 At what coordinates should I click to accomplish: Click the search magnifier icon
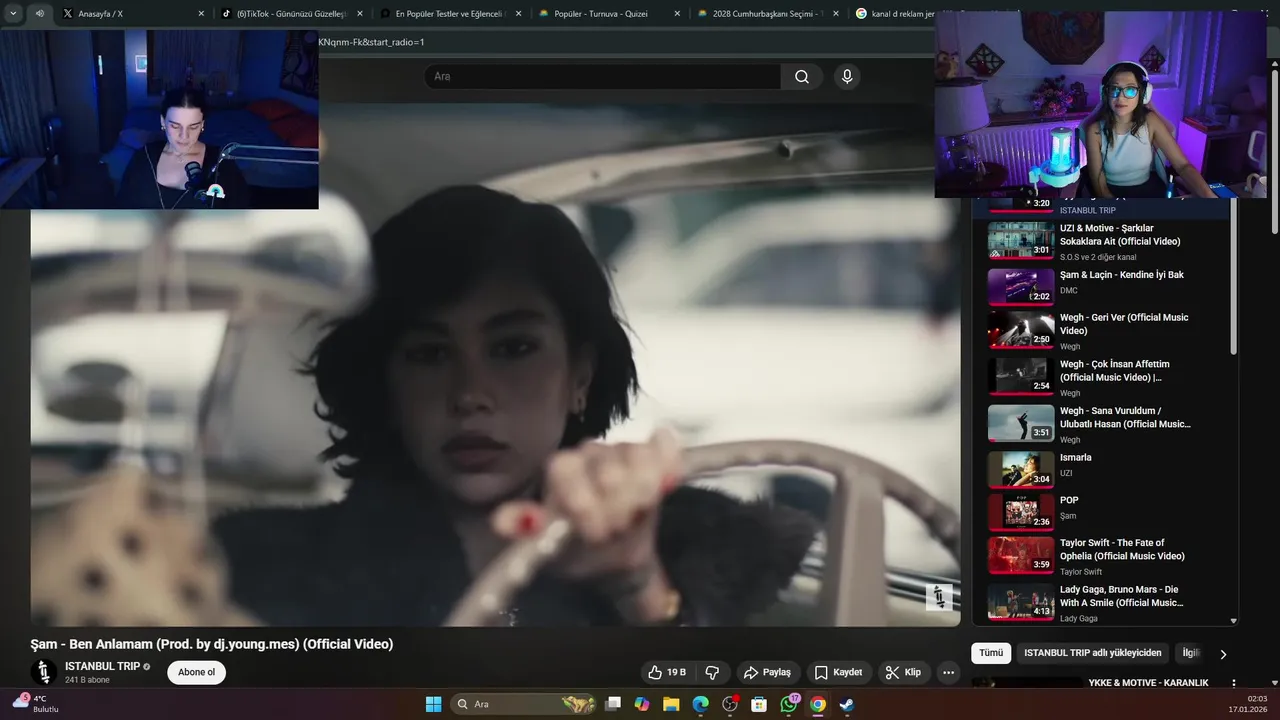[x=802, y=77]
